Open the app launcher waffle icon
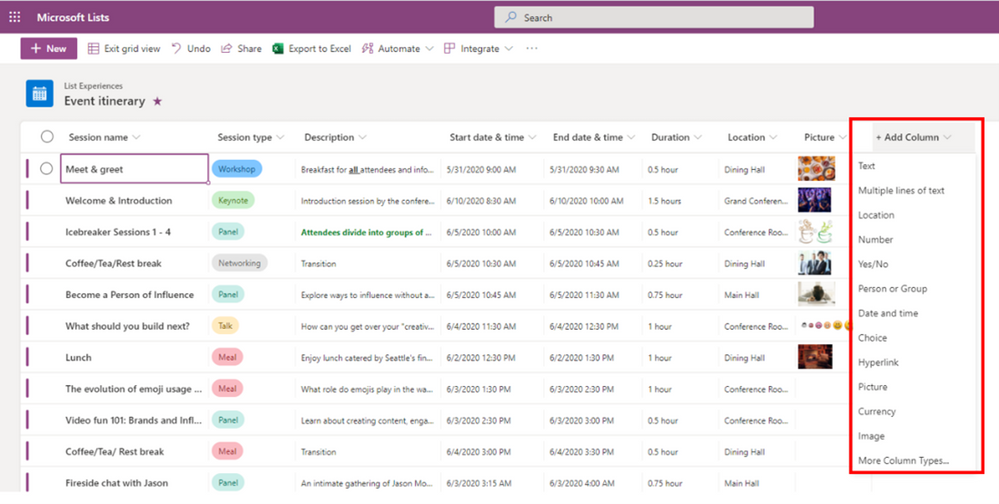The image size is (999, 504). coord(14,17)
